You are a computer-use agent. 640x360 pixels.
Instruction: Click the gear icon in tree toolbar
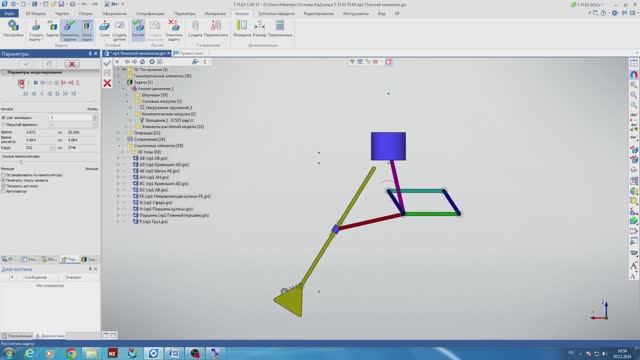152,62
